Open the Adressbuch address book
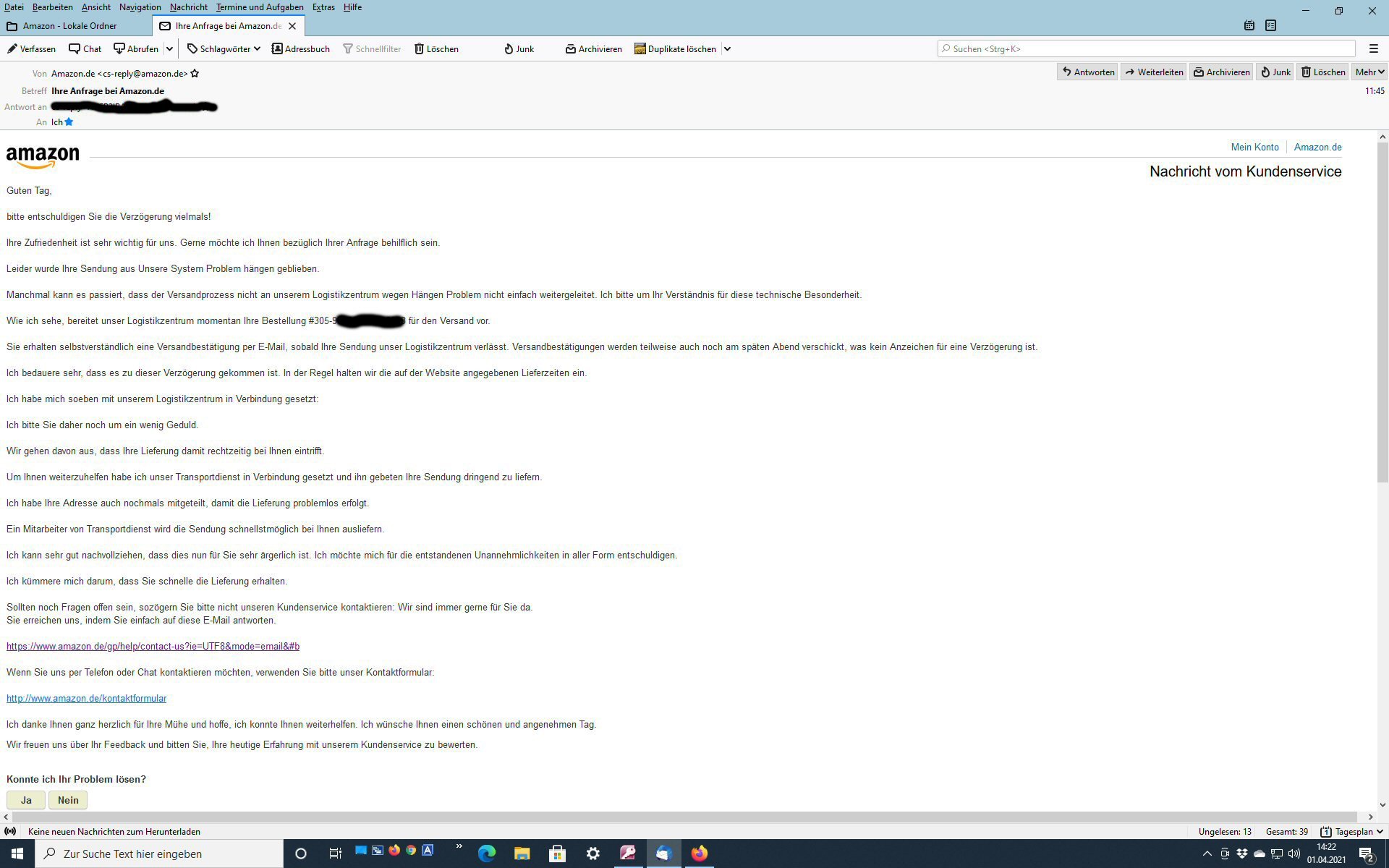1389x868 pixels. pyautogui.click(x=300, y=49)
